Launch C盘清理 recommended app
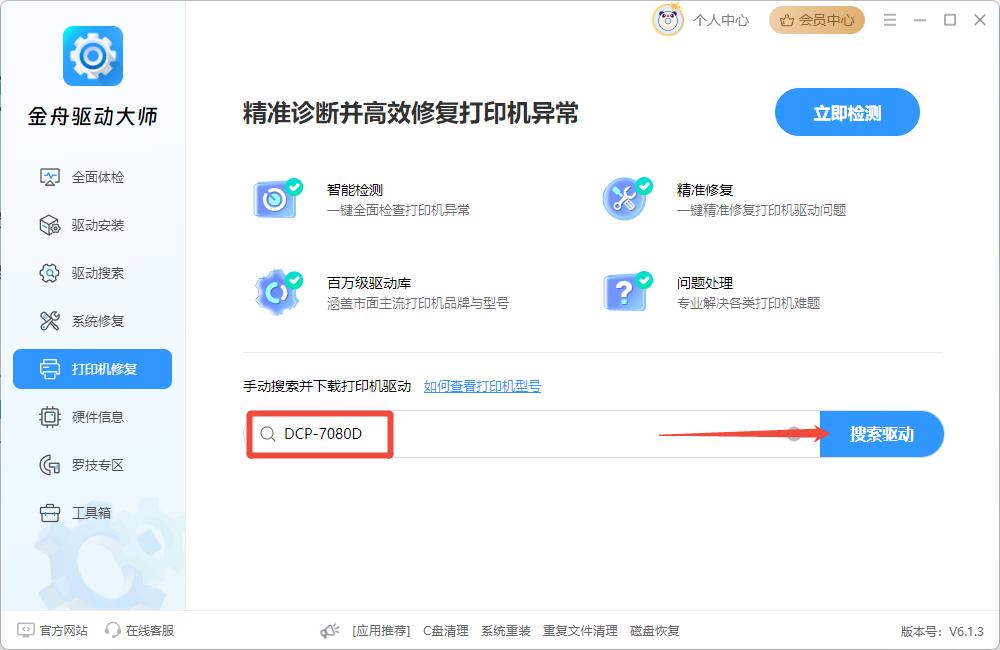 tap(445, 630)
